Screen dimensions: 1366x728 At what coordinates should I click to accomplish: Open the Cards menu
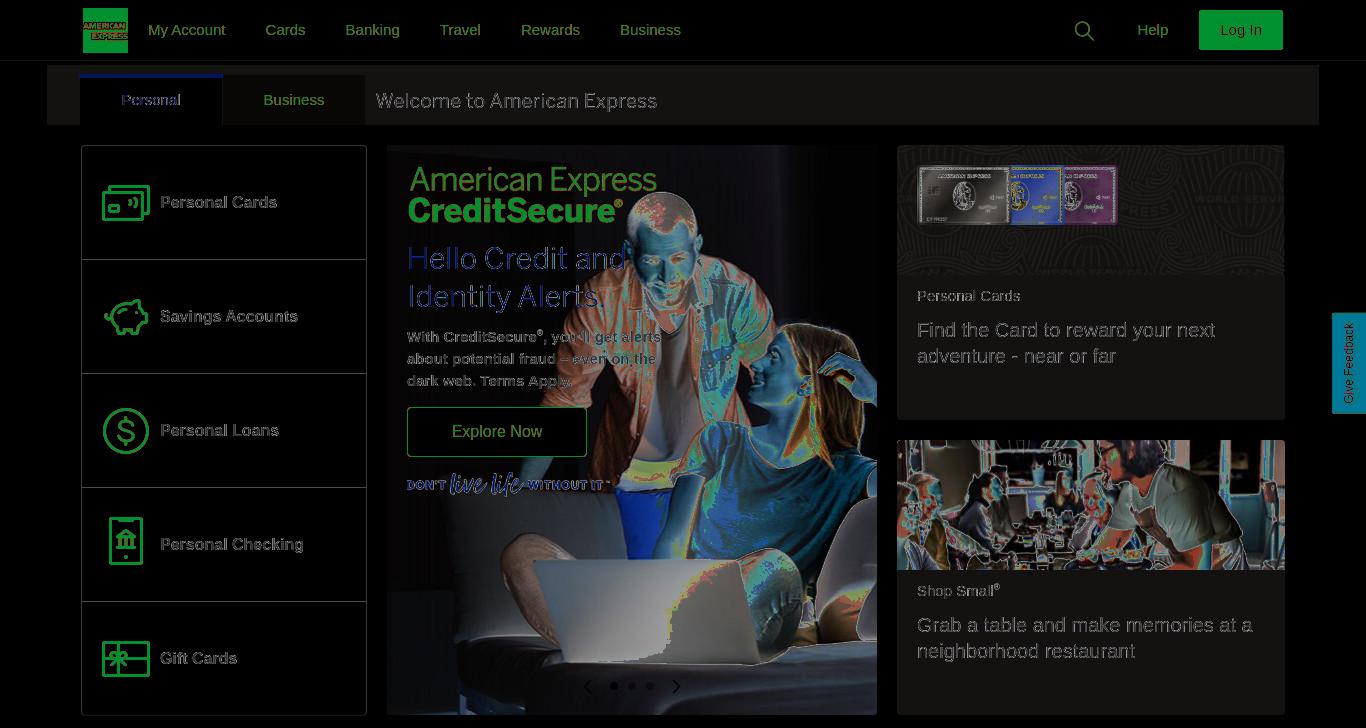(x=285, y=30)
